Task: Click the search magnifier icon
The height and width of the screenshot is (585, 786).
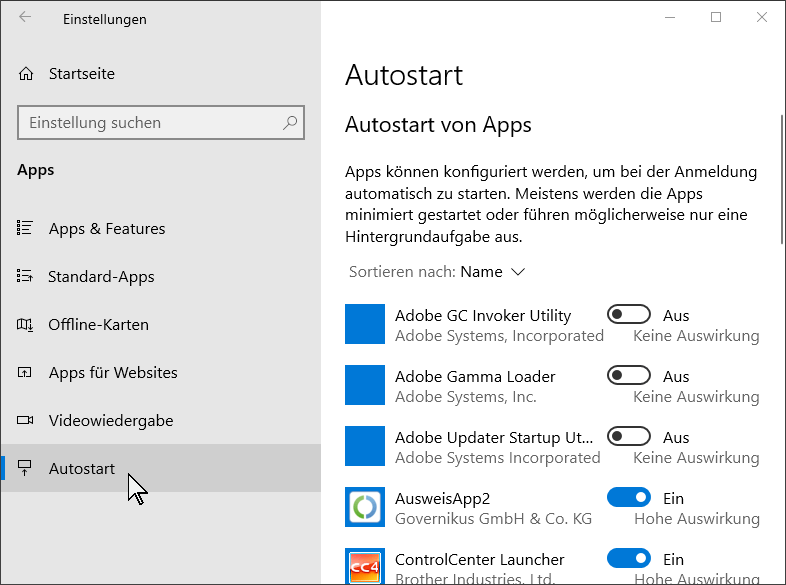Action: tap(290, 122)
